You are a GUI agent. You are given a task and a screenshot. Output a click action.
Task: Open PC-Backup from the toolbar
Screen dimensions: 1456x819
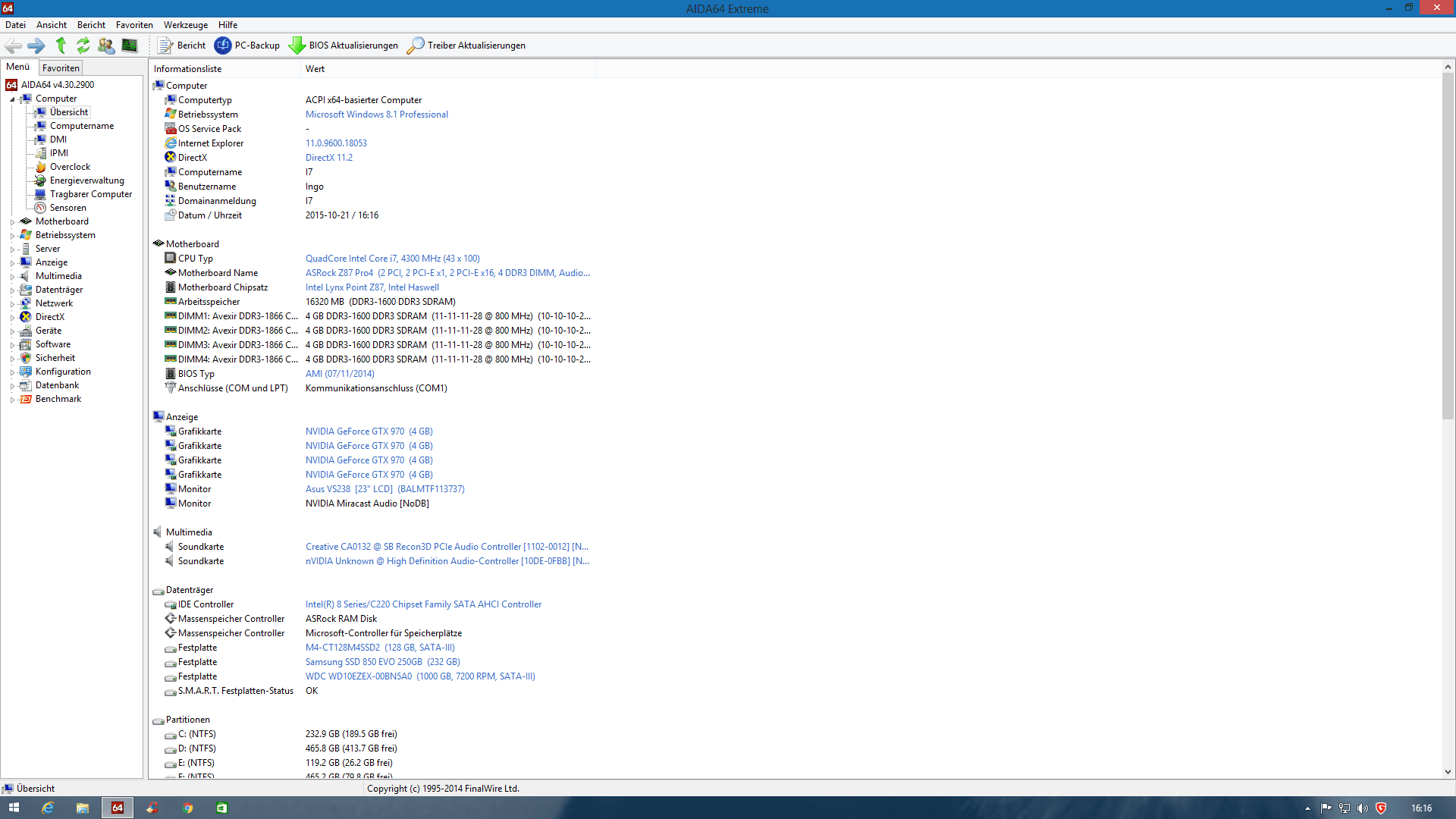(x=247, y=45)
